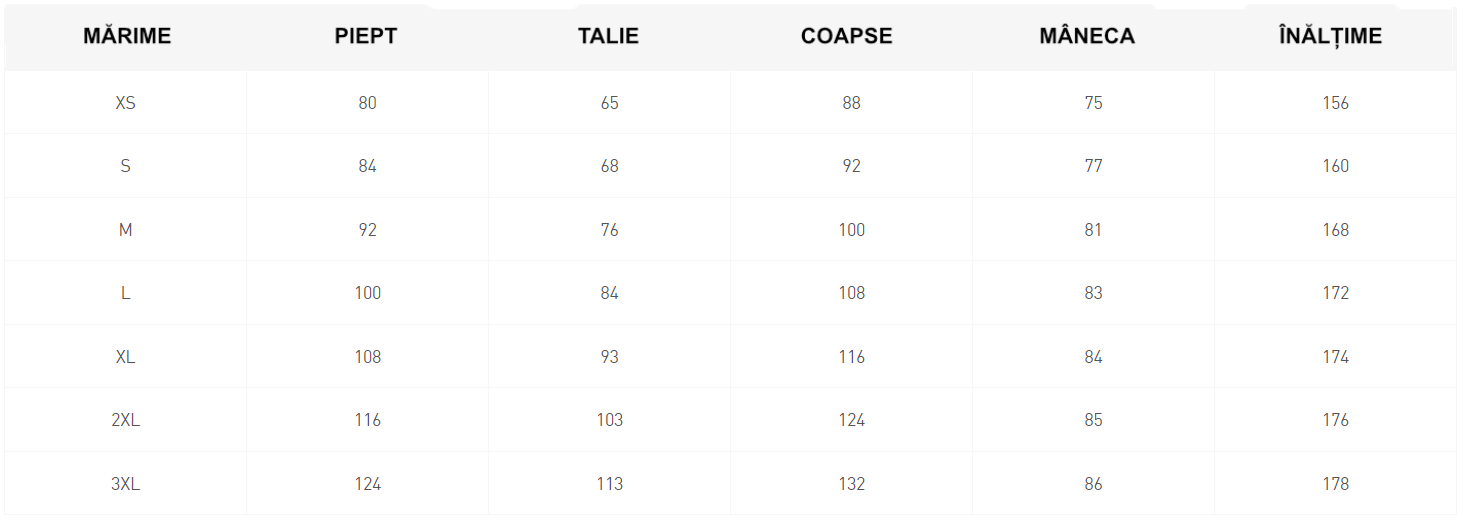The height and width of the screenshot is (520, 1464).
Task: Select height value 176 for 2XL
Action: coord(1335,420)
